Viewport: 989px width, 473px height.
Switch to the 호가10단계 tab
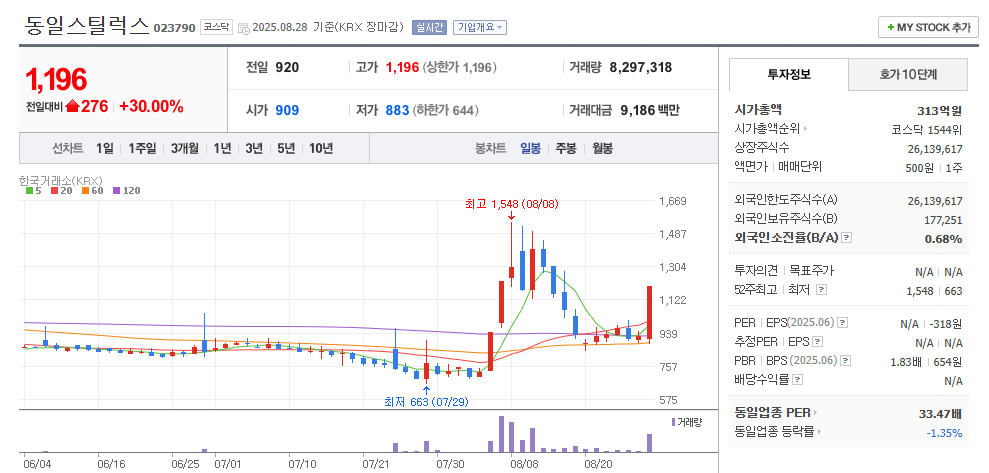(908, 74)
